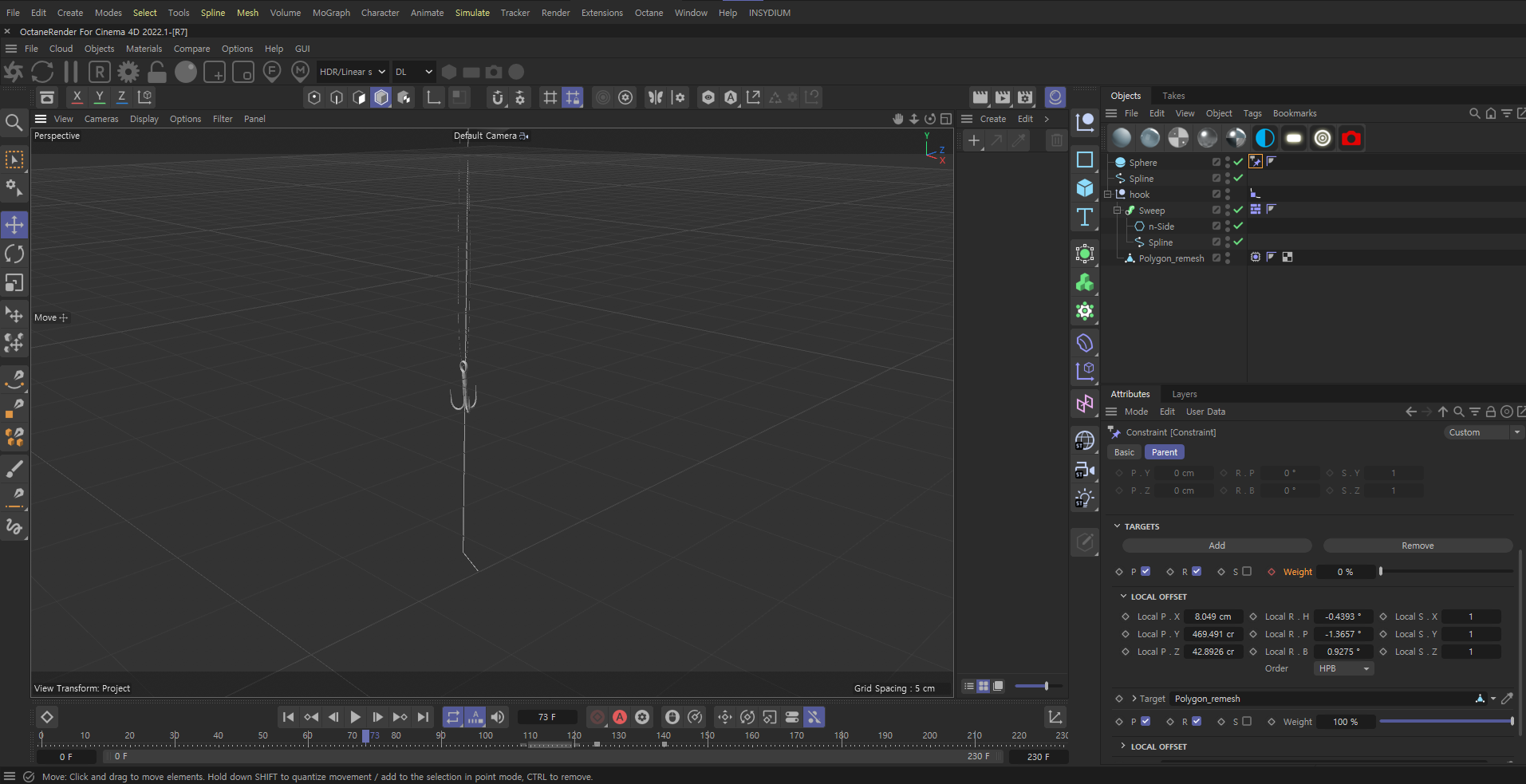The width and height of the screenshot is (1526, 784).
Task: Pick Octane material with M pin icon
Action: pyautogui.click(x=301, y=72)
